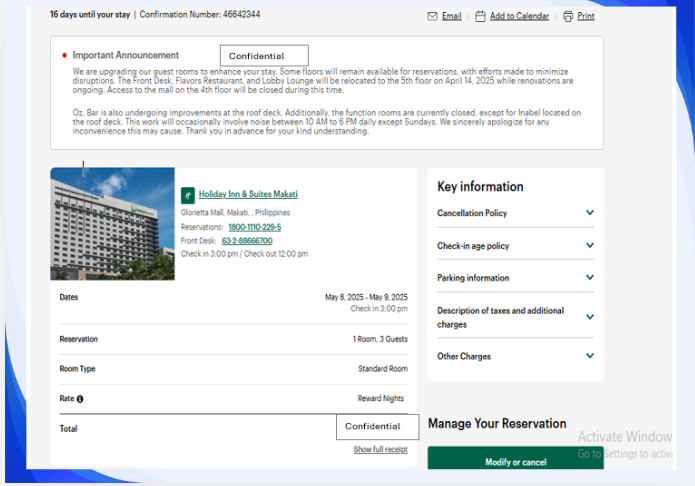This screenshot has height=486, width=695.
Task: Click the Standard Room value
Action: (x=383, y=369)
